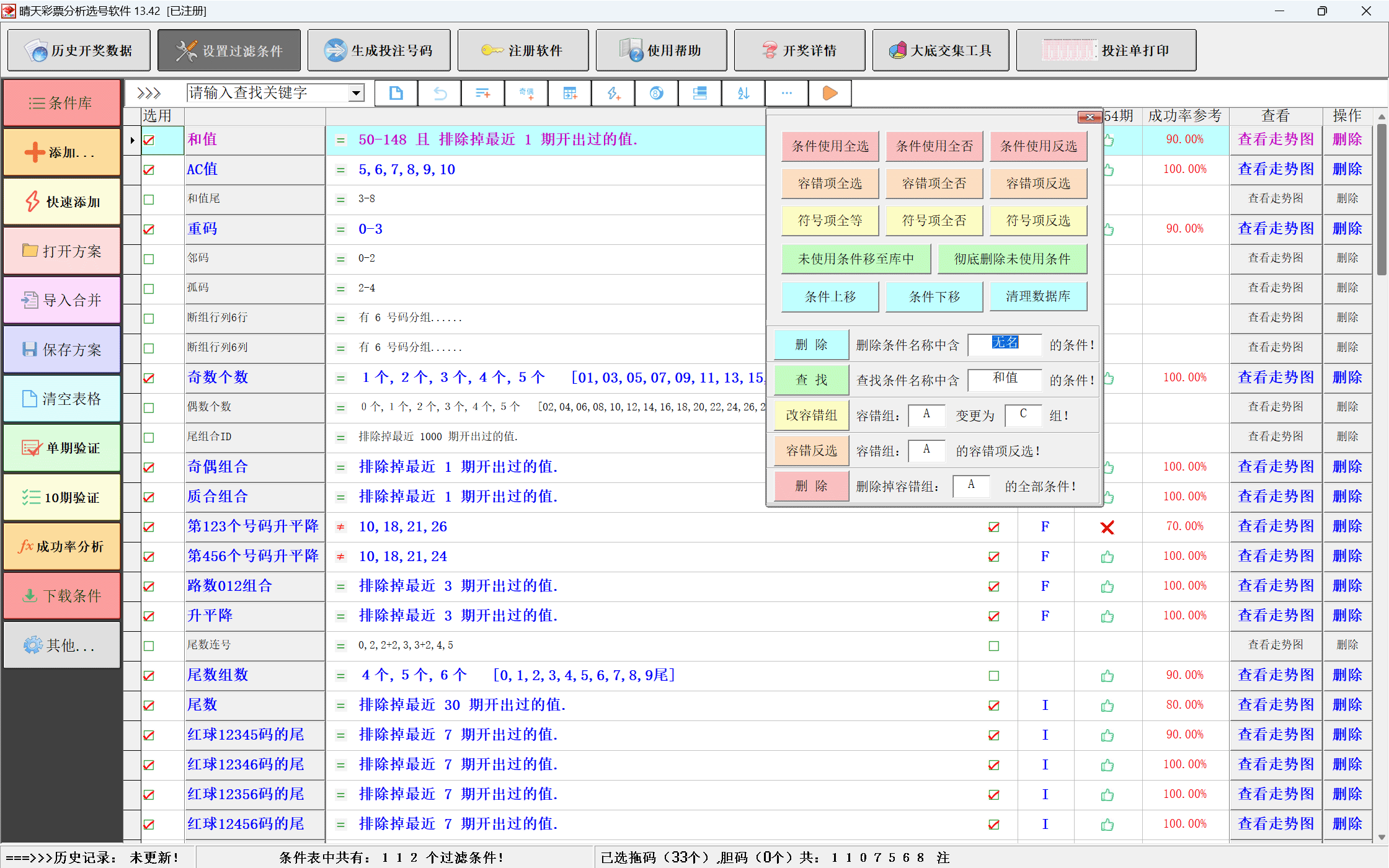Open 设置过滤条件 tab

click(x=229, y=51)
